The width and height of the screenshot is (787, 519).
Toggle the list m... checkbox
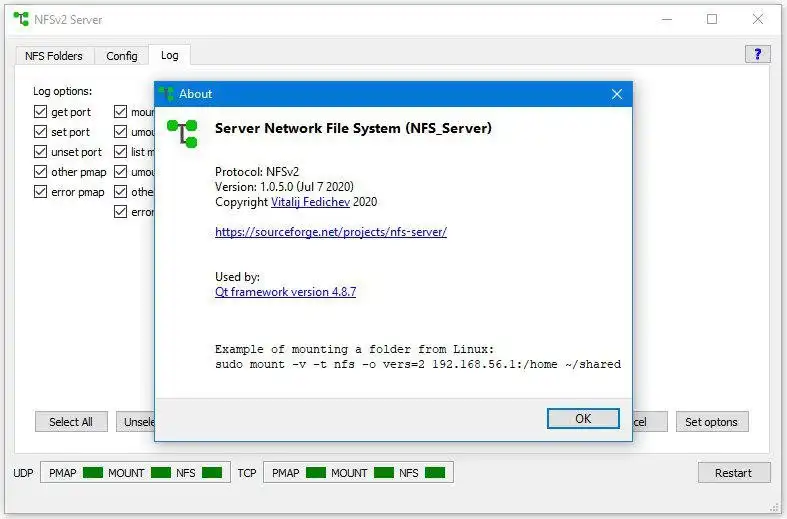pyautogui.click(x=120, y=152)
